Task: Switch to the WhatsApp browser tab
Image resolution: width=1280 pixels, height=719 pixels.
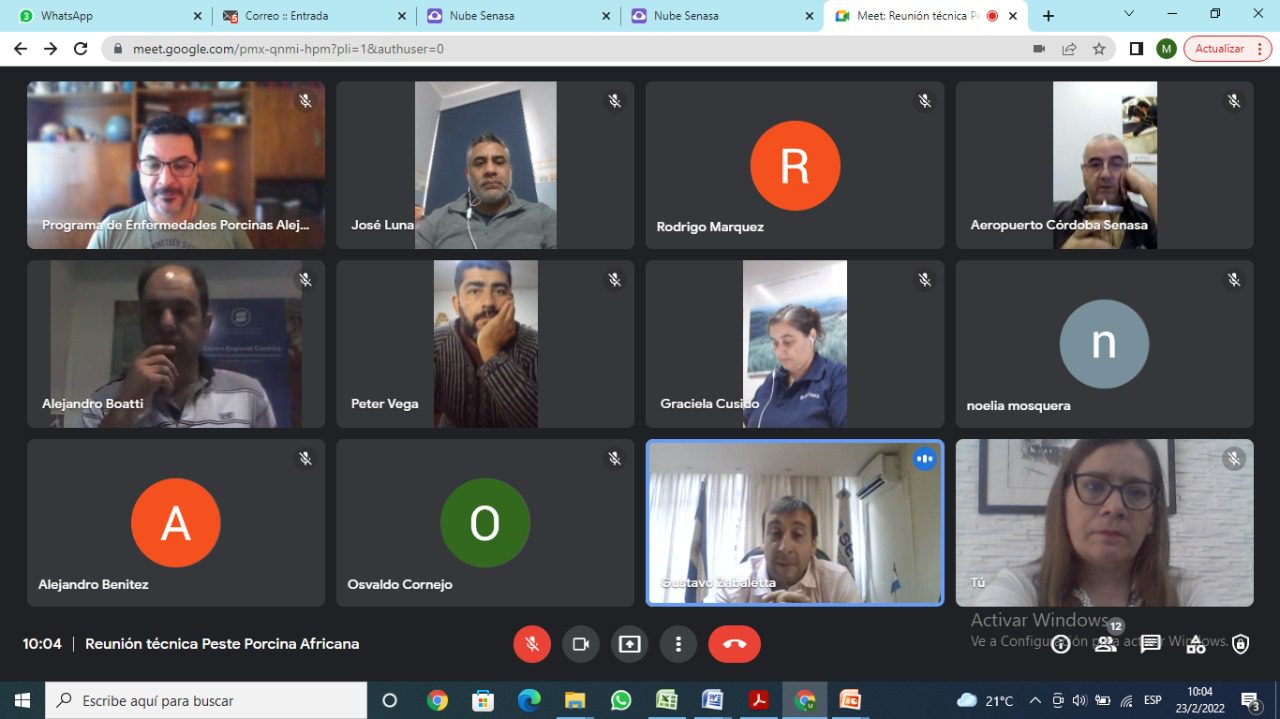Action: click(105, 16)
